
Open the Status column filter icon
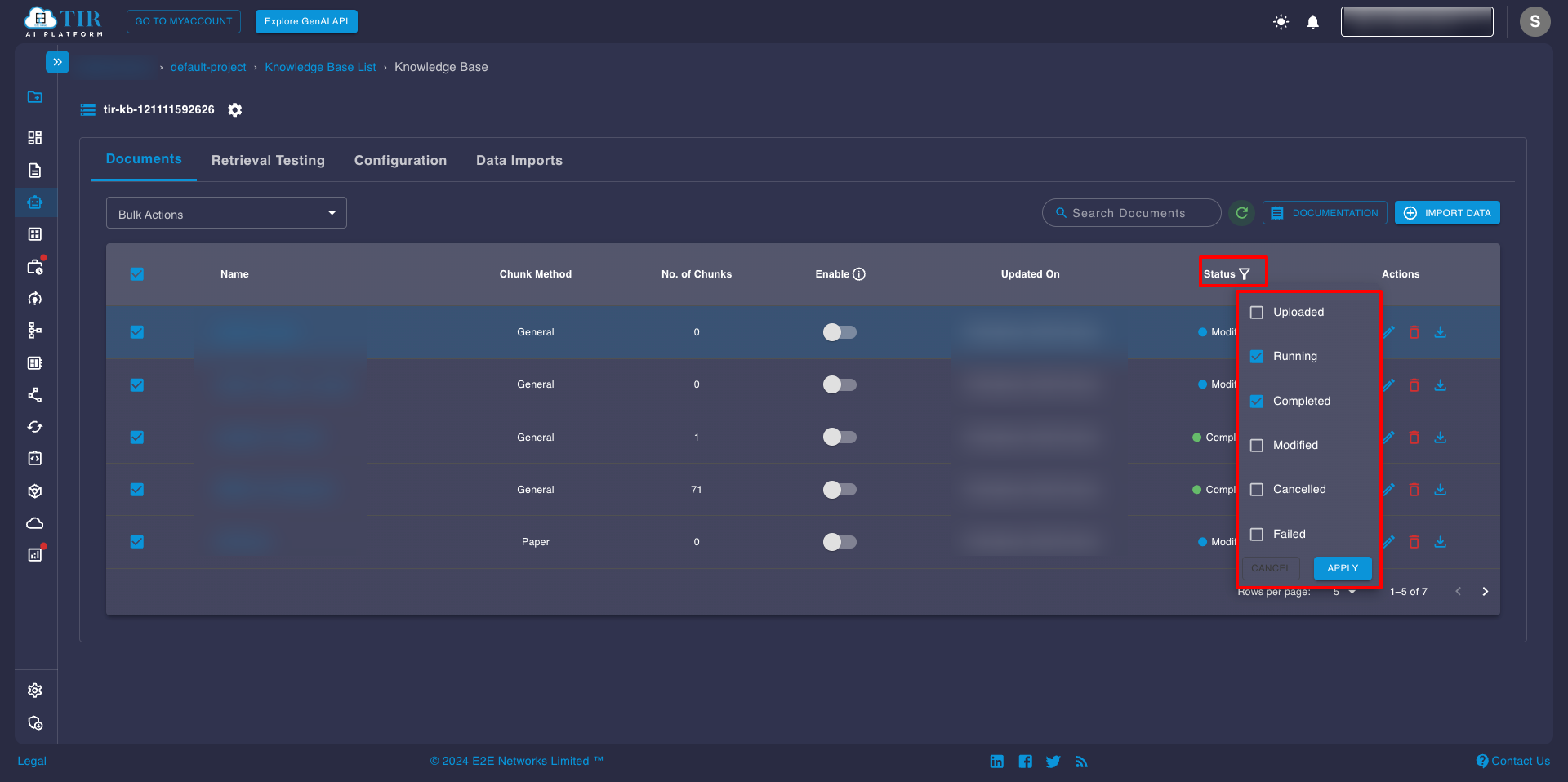[x=1245, y=274]
